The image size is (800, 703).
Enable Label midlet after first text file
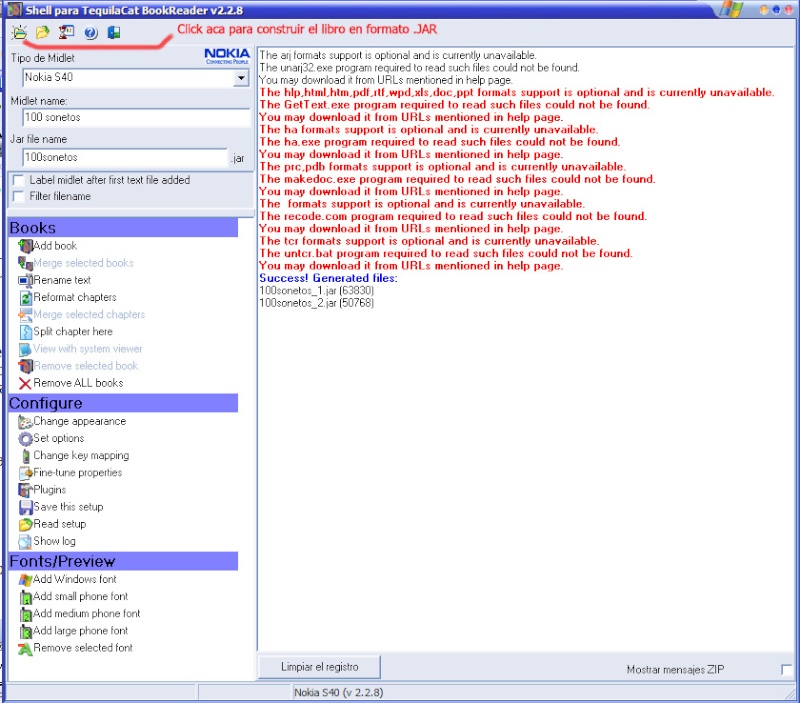tap(19, 181)
